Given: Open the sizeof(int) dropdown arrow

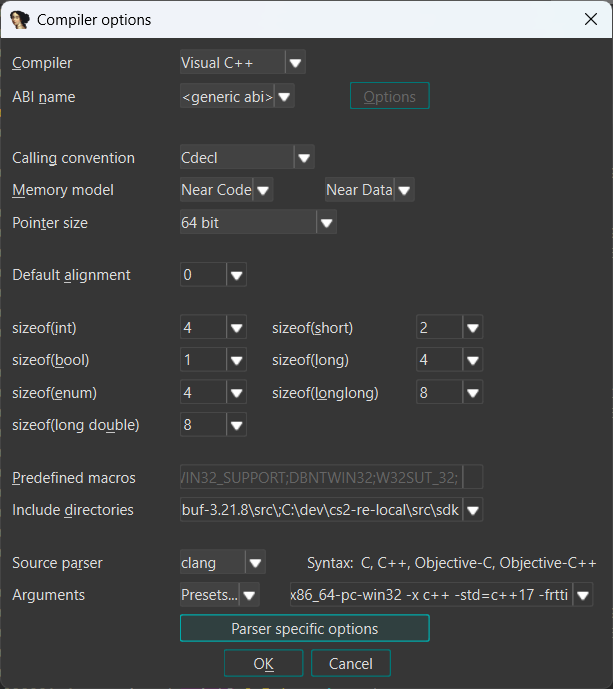Looking at the screenshot, I should coord(236,327).
